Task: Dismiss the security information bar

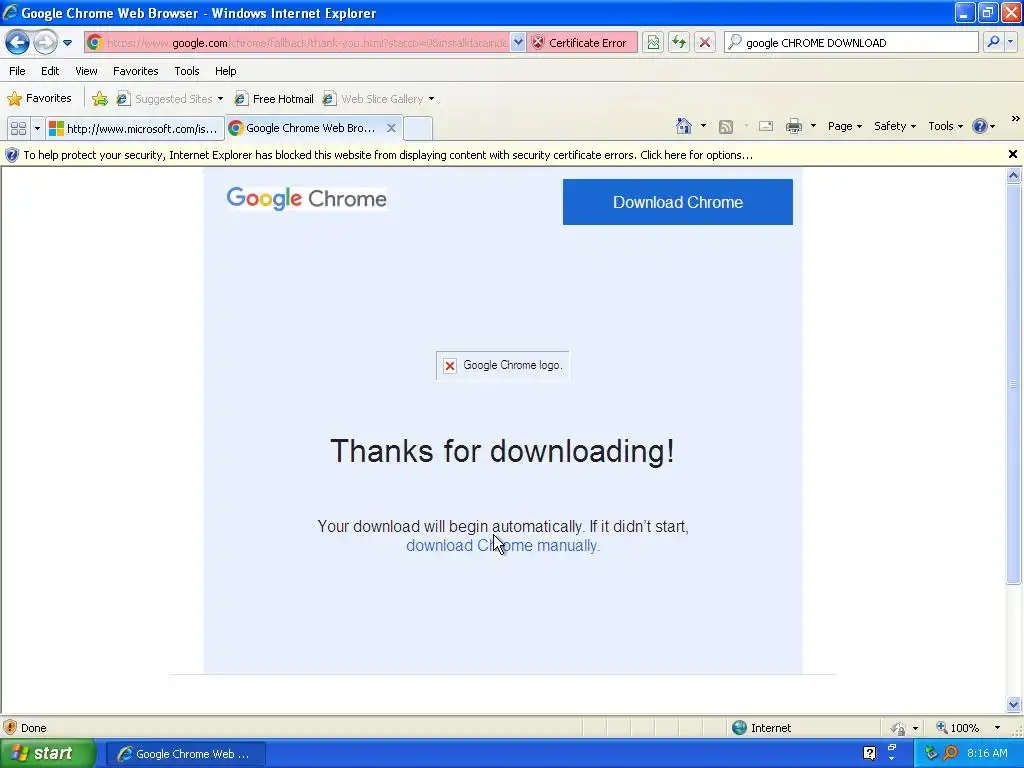Action: pos(1013,155)
